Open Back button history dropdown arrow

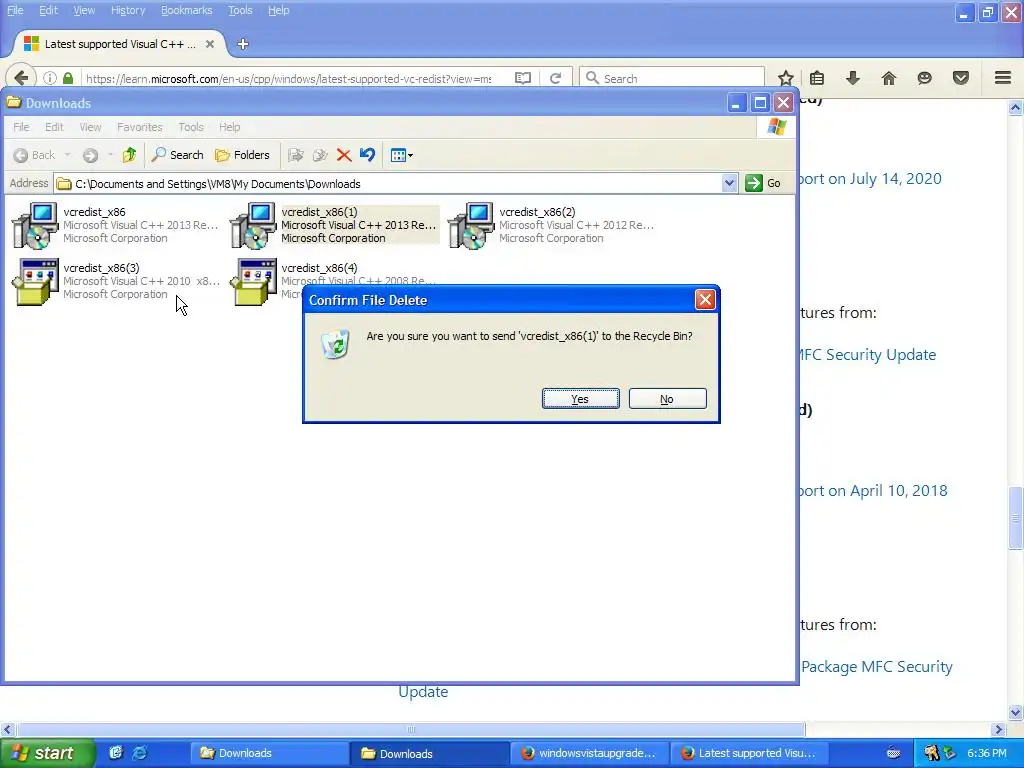(x=67, y=155)
